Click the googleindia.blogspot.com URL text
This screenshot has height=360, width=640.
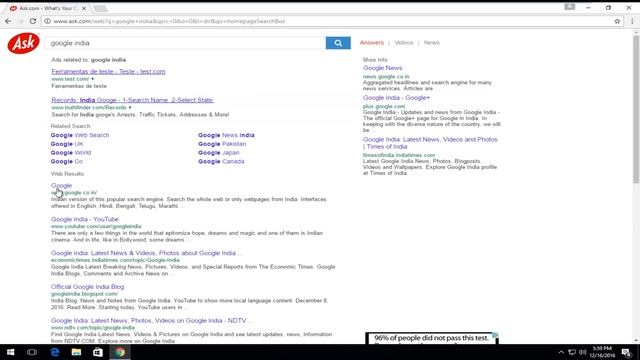[84, 294]
